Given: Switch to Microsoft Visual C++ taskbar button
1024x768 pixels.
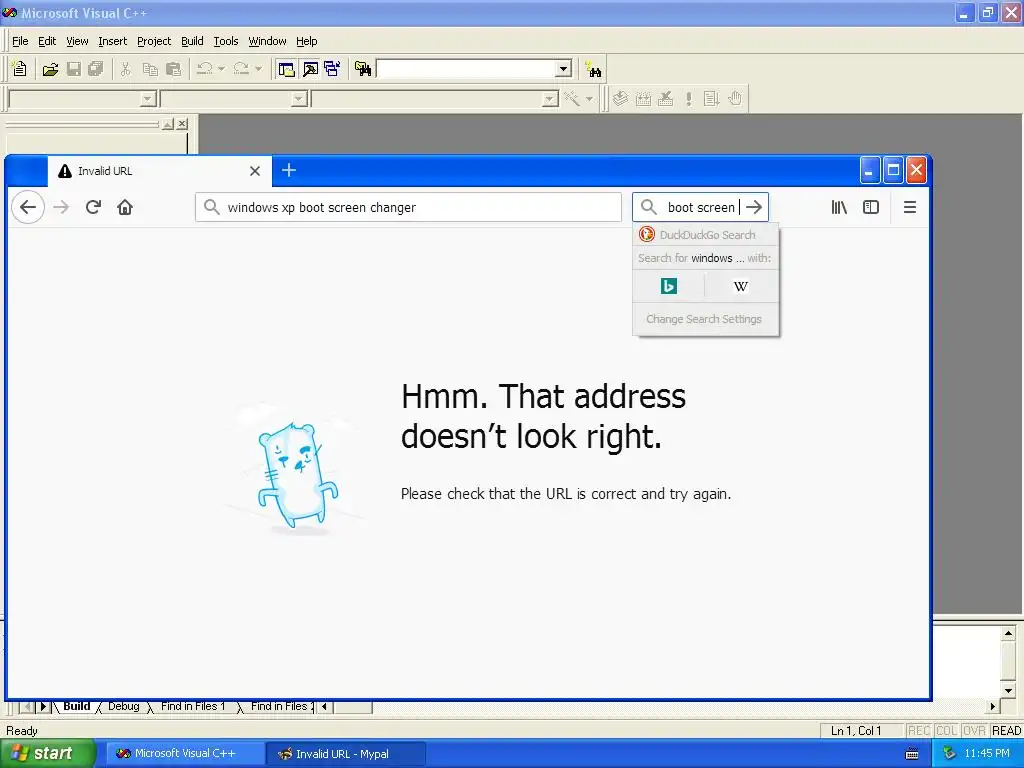Looking at the screenshot, I should [185, 754].
